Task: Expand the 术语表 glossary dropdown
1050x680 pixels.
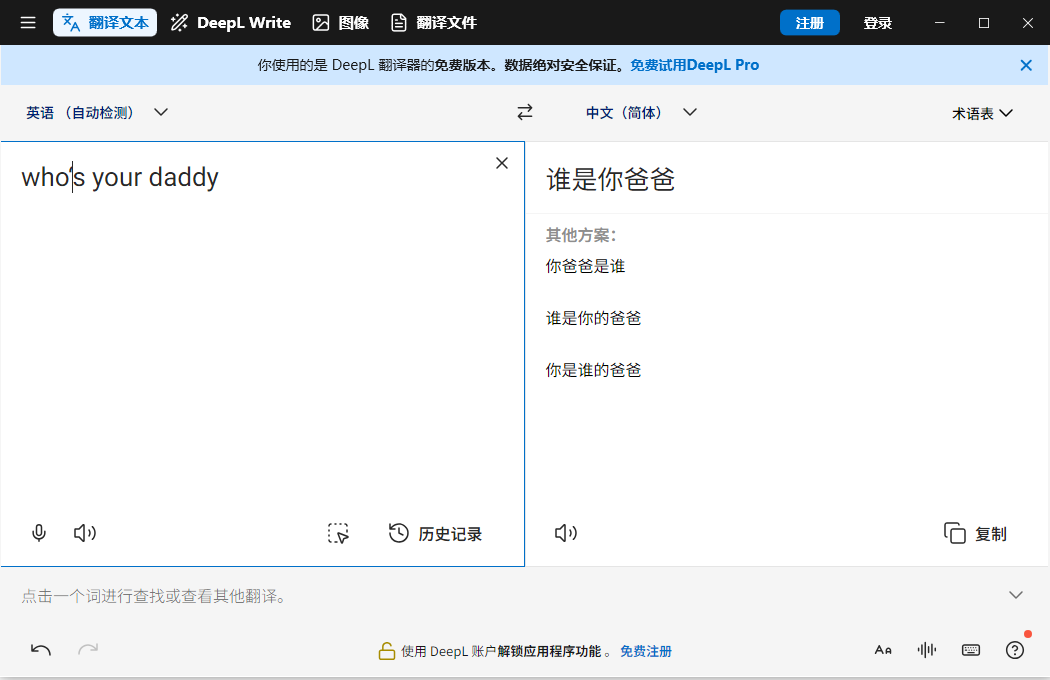Action: pos(982,113)
